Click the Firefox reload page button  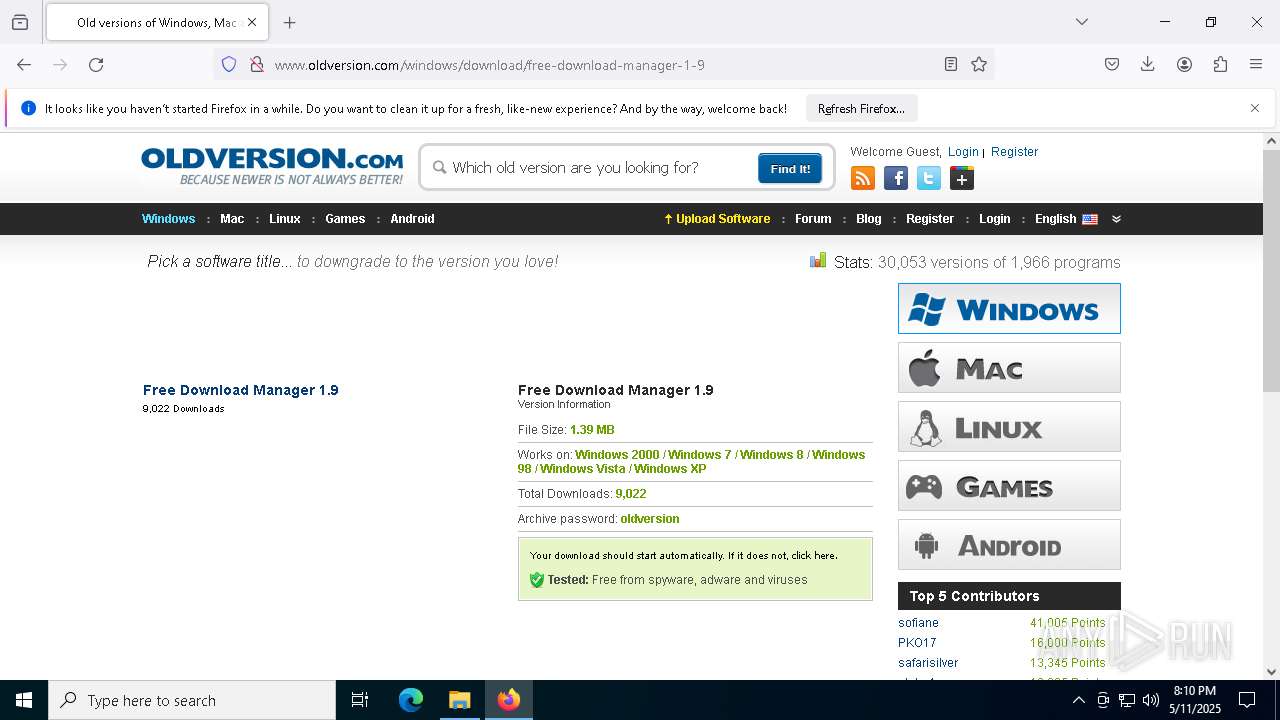(x=96, y=65)
